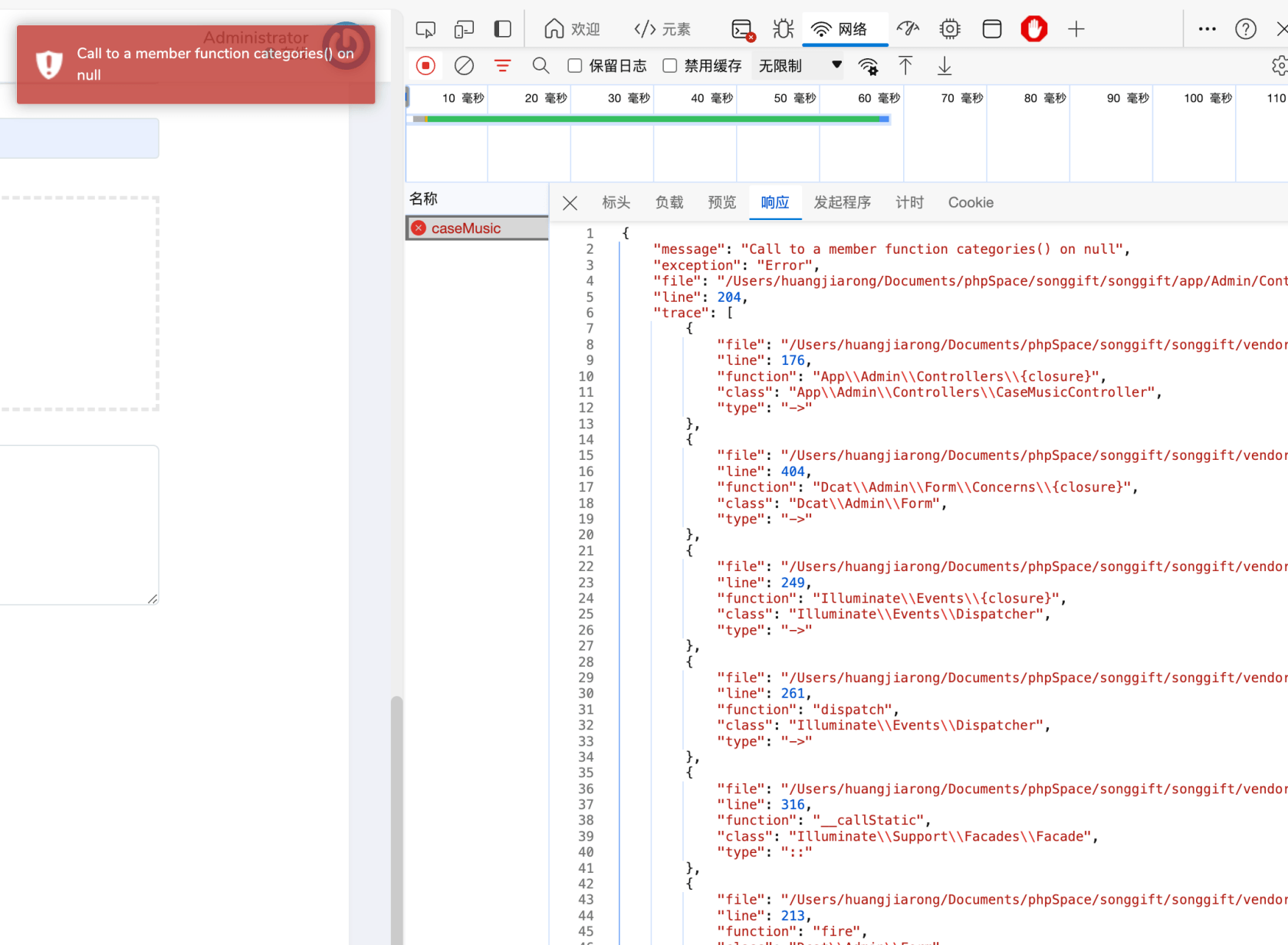
Task: Open the Cookie tab
Action: tap(971, 202)
